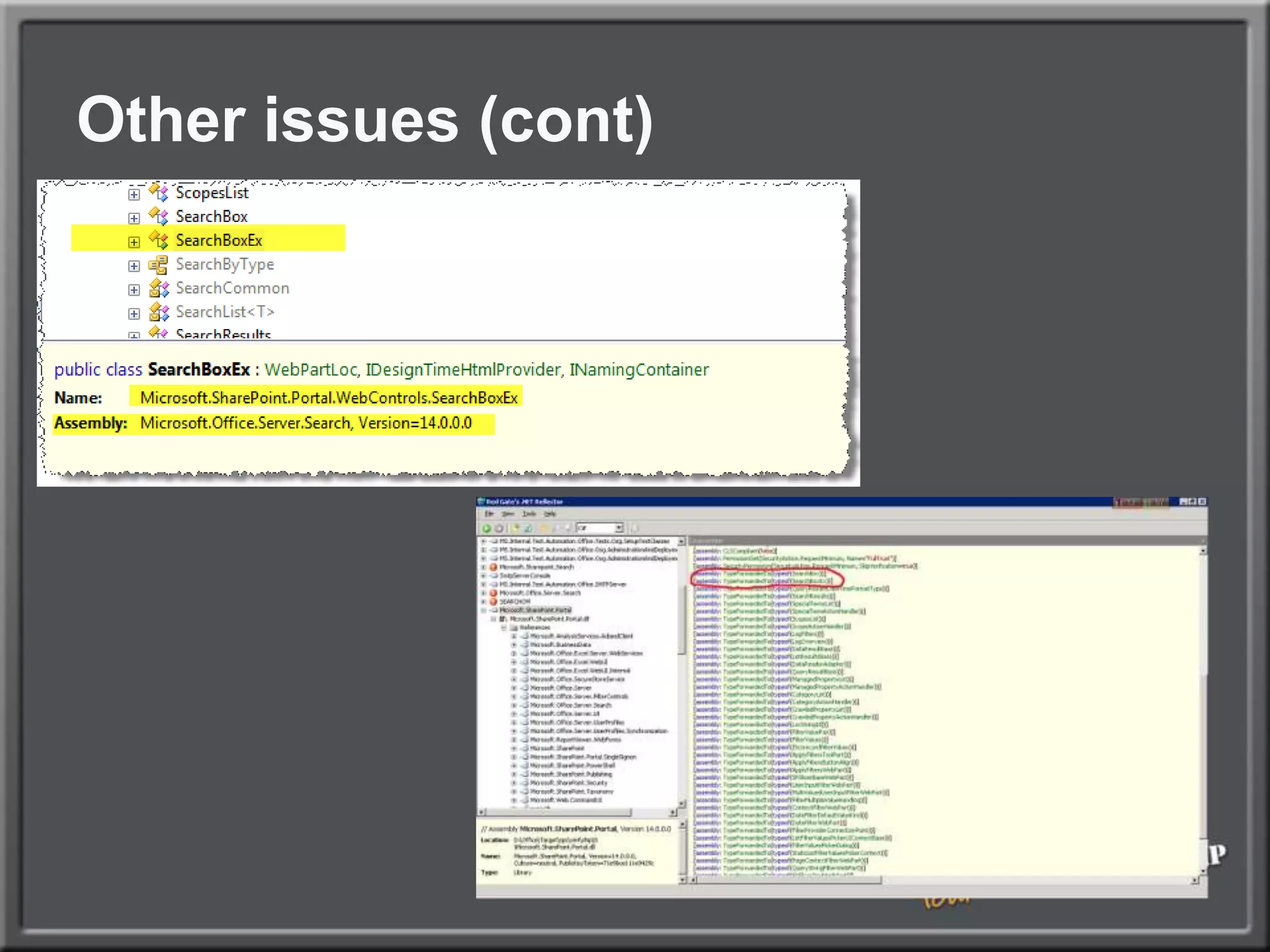This screenshot has width=1270, height=952.
Task: Select the Microsoft.SharePoint.Portal tree item
Action: pos(535,610)
